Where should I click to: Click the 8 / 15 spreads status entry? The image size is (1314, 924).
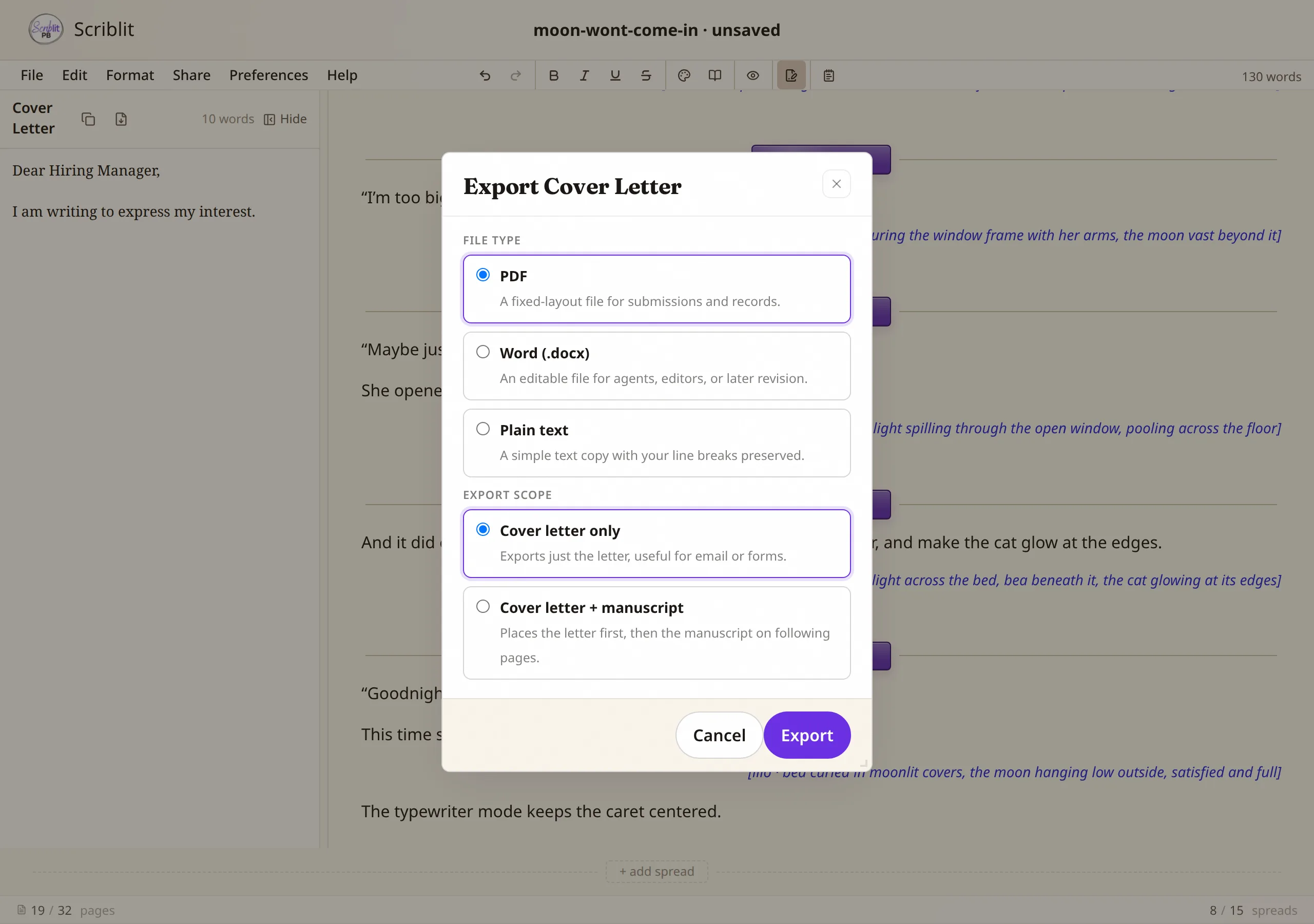(x=1253, y=910)
